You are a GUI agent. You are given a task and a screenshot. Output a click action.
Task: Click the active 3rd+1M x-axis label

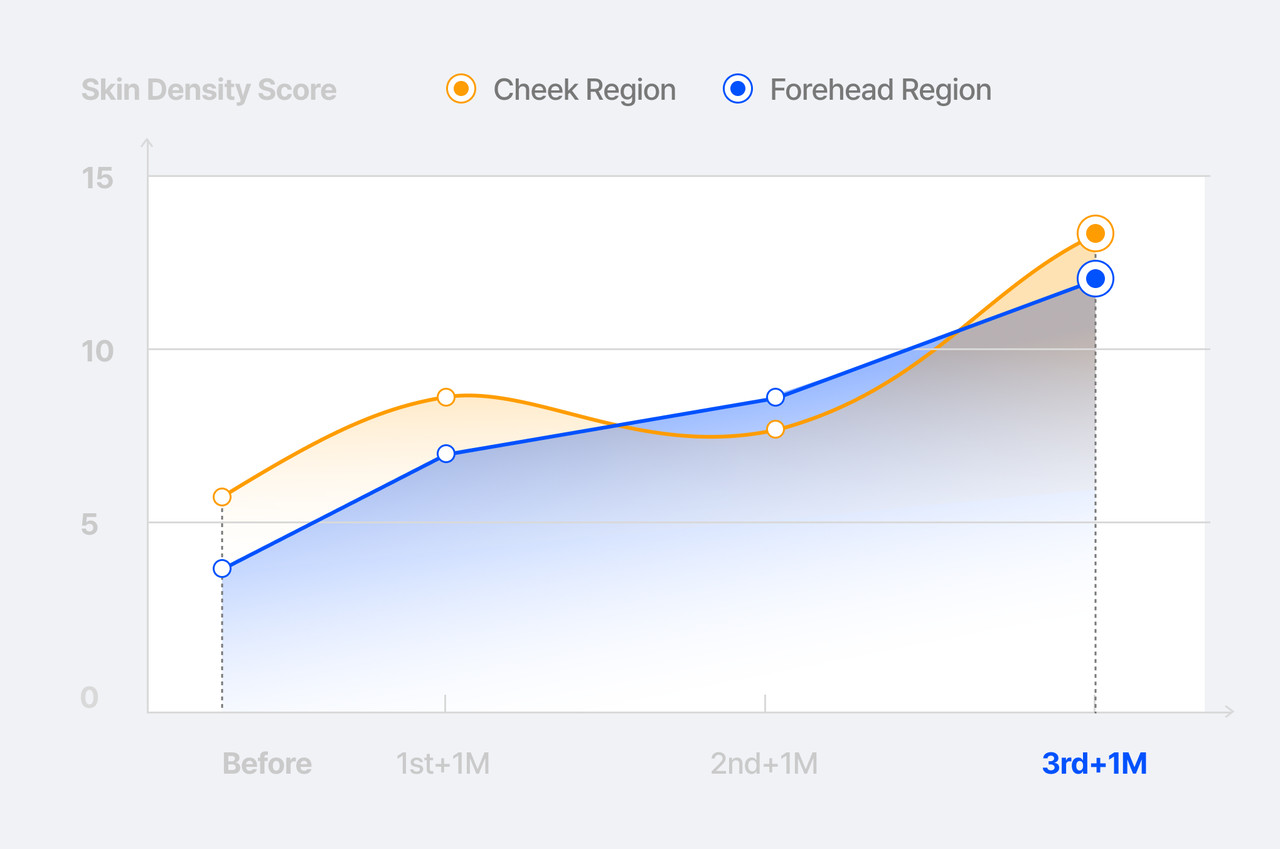(x=1094, y=764)
